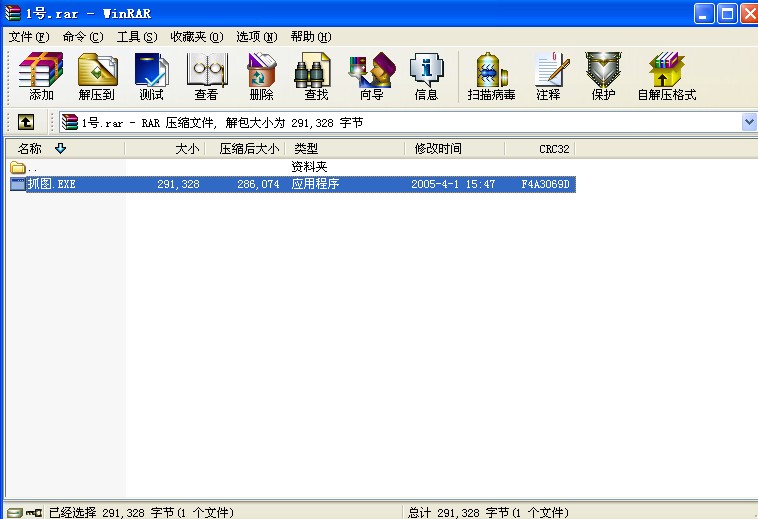Open the 查看 (View) toolbar icon
This screenshot has height=519, width=758.
coord(206,76)
